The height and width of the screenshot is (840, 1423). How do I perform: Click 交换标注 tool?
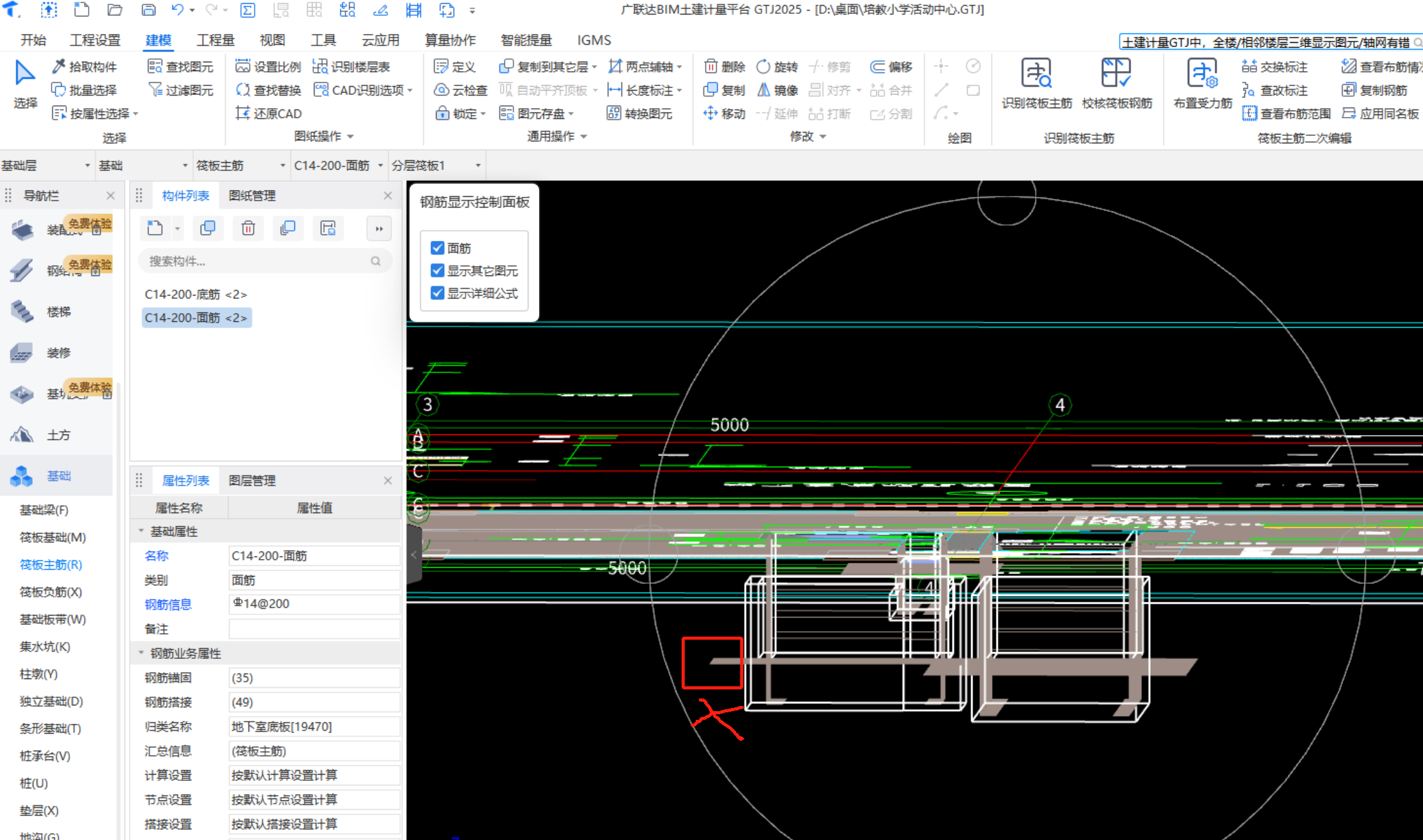(1275, 67)
